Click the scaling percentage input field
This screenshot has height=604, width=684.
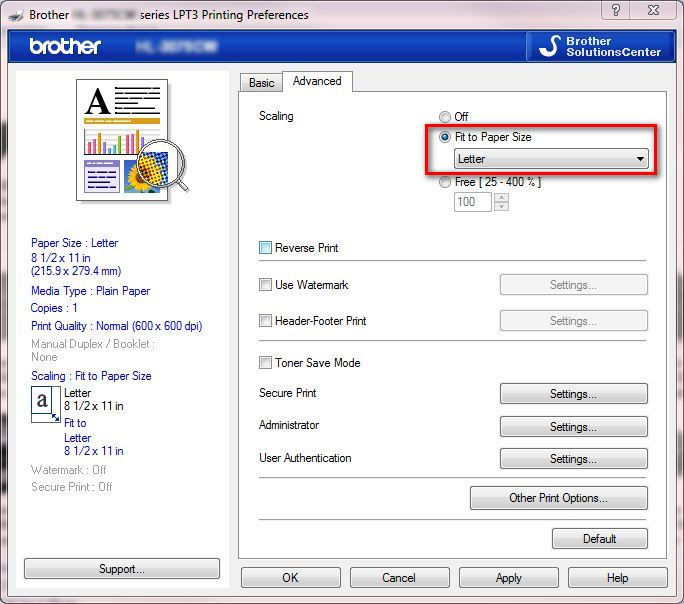pyautogui.click(x=473, y=202)
